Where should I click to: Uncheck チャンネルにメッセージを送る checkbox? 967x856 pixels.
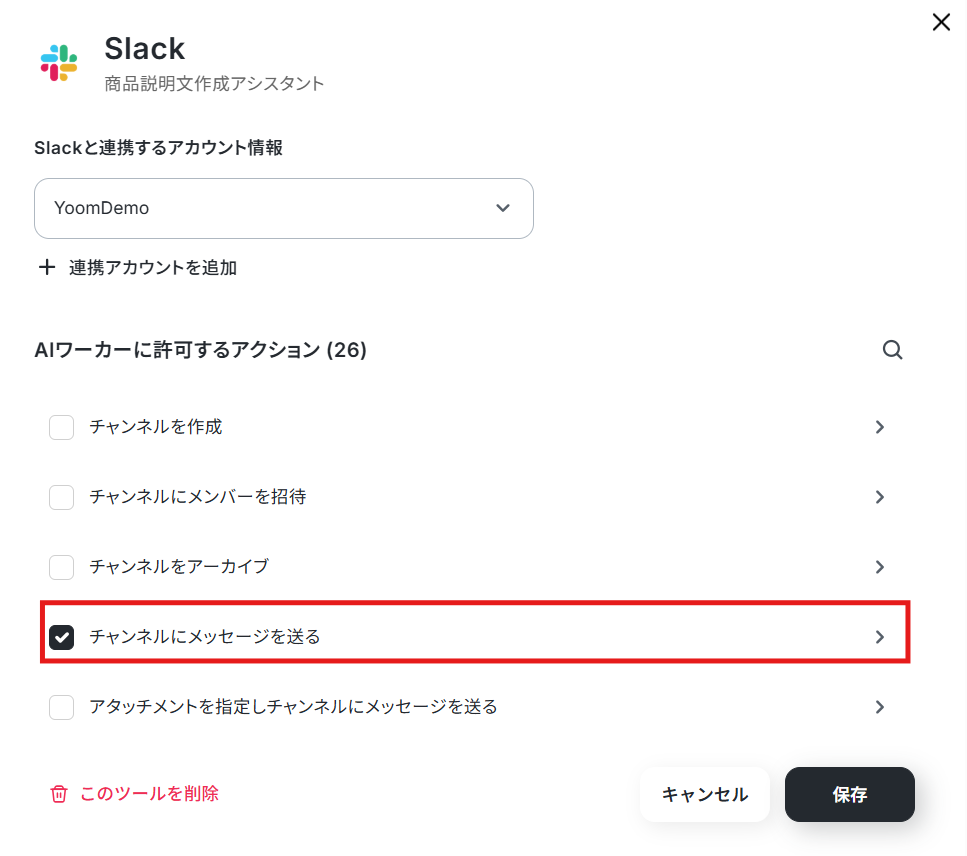click(62, 637)
